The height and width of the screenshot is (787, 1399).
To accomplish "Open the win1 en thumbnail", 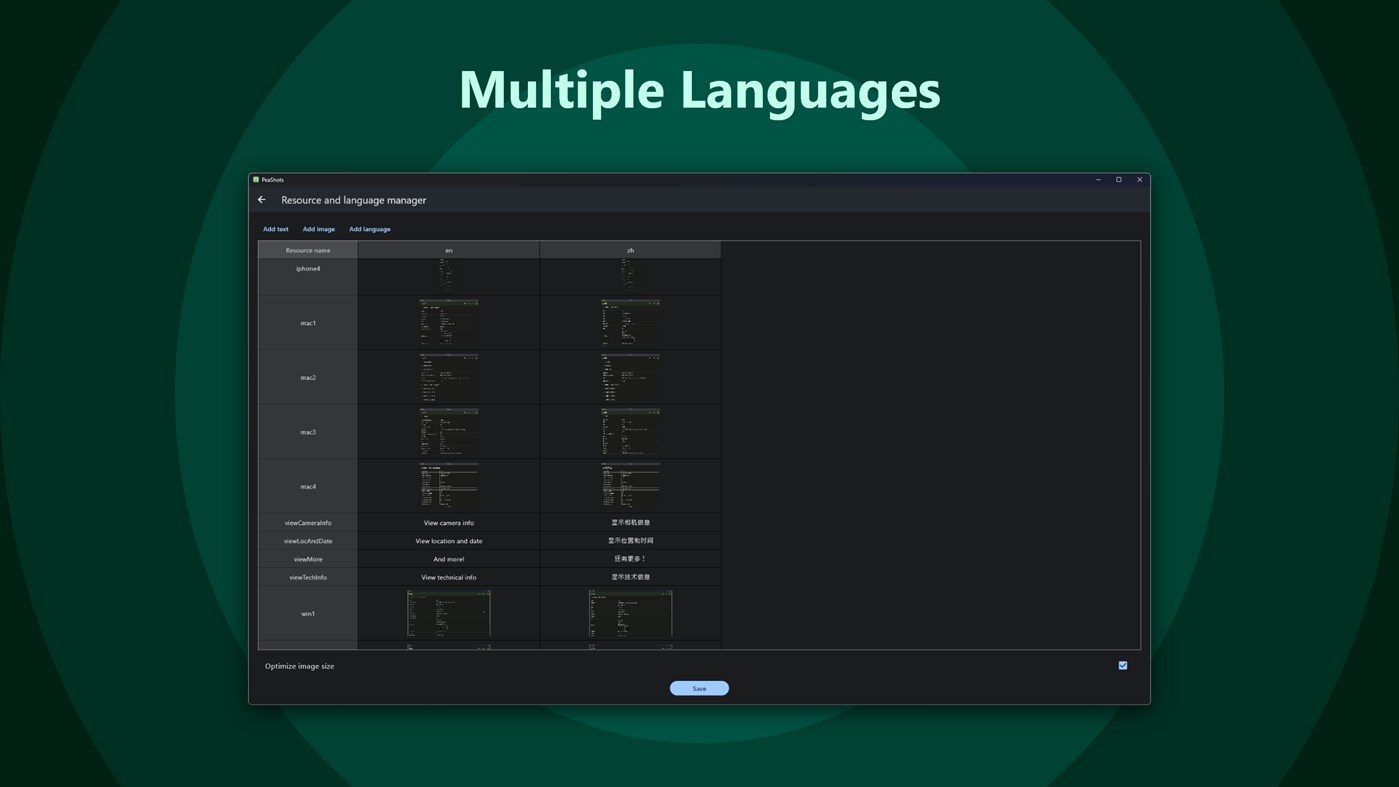I will 449,613.
